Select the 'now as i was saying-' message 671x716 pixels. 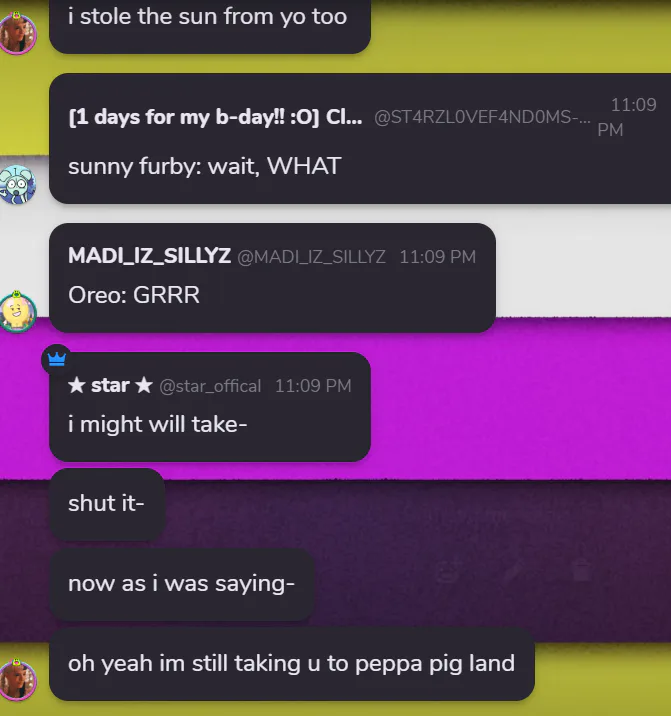(181, 584)
